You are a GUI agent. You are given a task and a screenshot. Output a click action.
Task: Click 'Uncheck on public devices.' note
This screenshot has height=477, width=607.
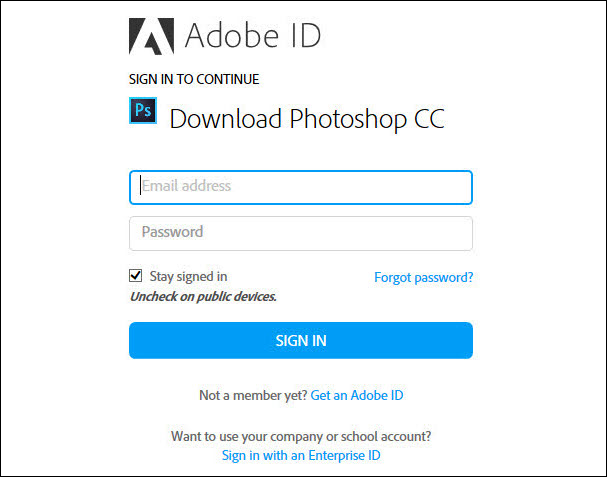click(203, 297)
